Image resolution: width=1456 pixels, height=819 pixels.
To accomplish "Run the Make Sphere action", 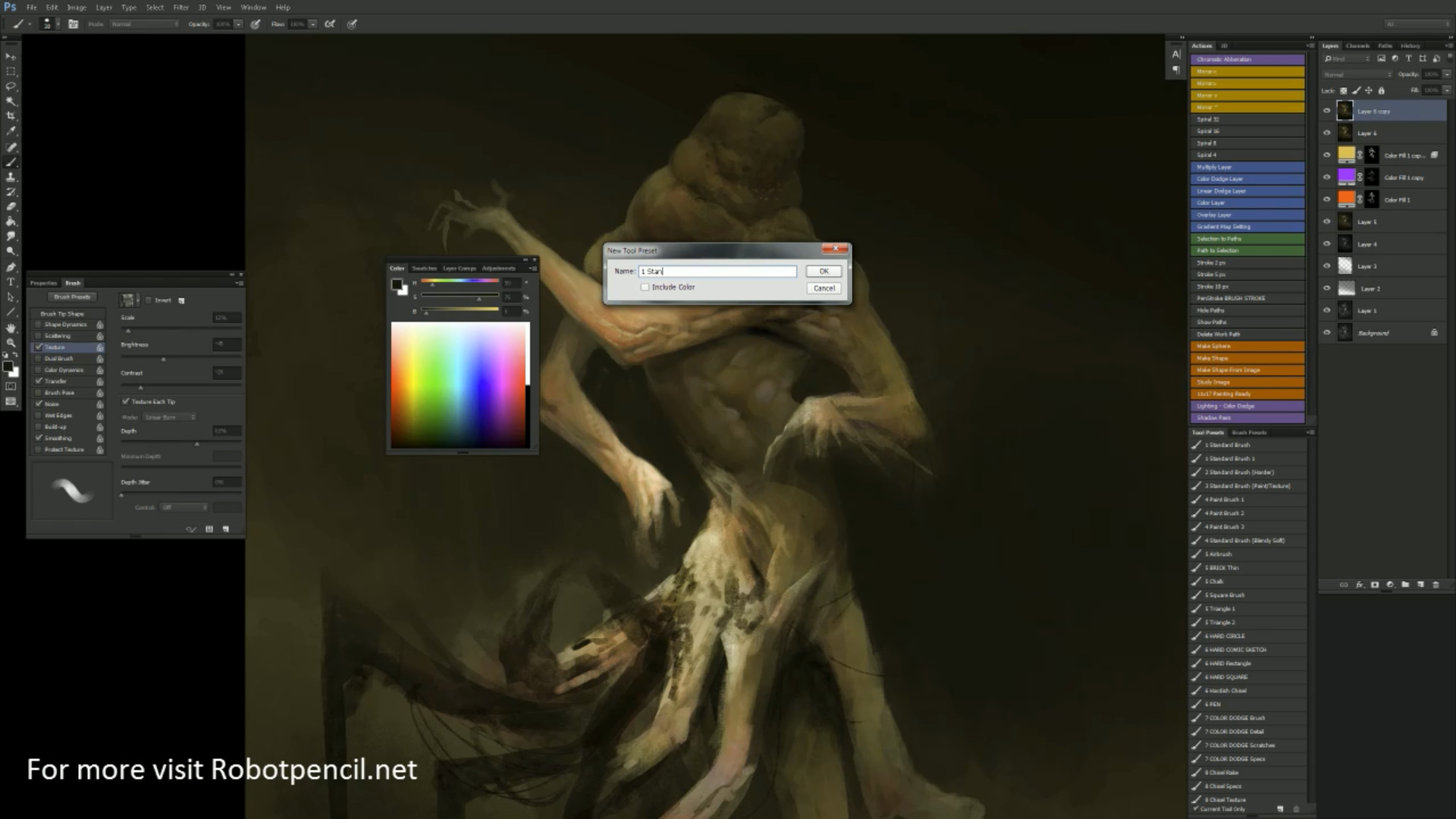I will point(1247,347).
